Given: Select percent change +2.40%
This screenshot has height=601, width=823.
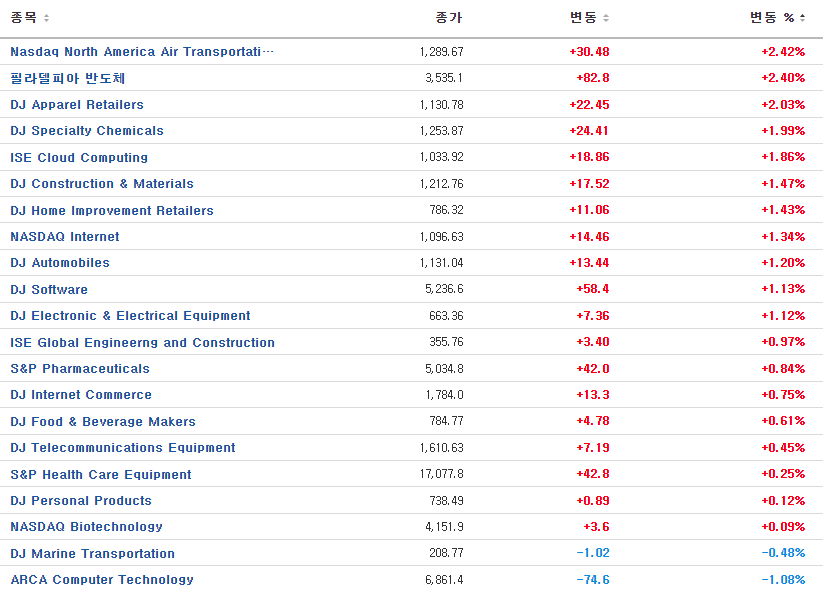Looking at the screenshot, I should (x=783, y=78).
